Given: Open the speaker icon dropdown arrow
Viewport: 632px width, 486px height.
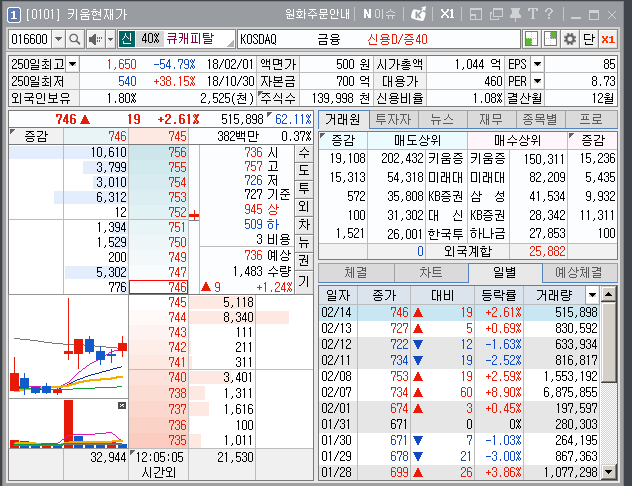Looking at the screenshot, I should click(110, 39).
